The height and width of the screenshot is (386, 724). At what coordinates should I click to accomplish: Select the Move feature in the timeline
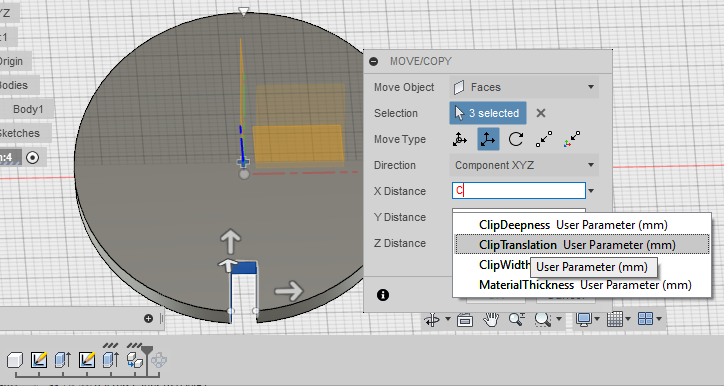tap(134, 360)
